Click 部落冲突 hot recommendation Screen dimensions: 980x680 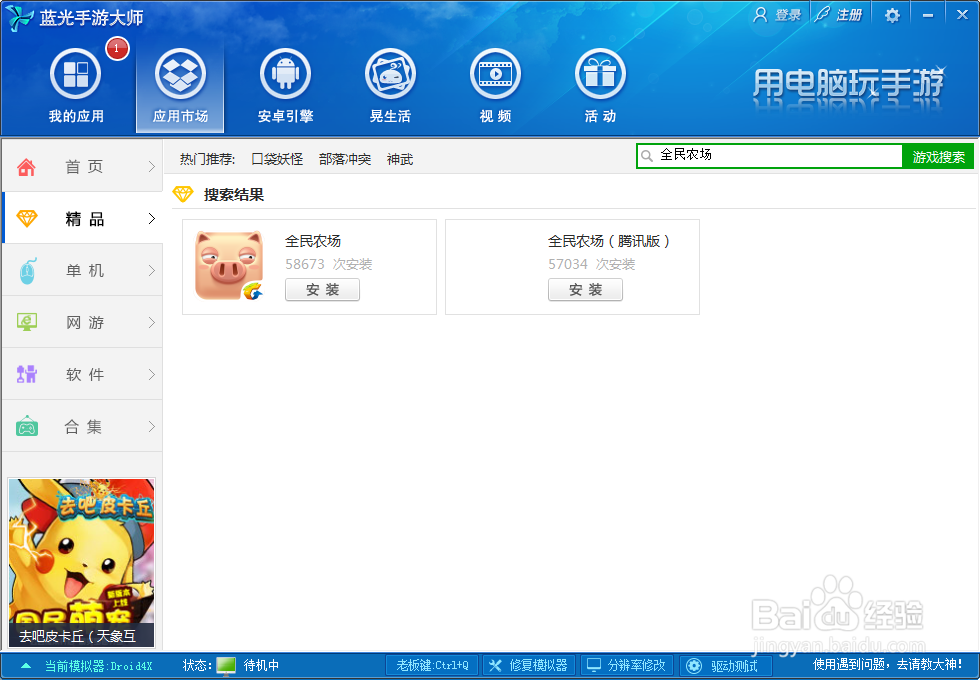(345, 159)
